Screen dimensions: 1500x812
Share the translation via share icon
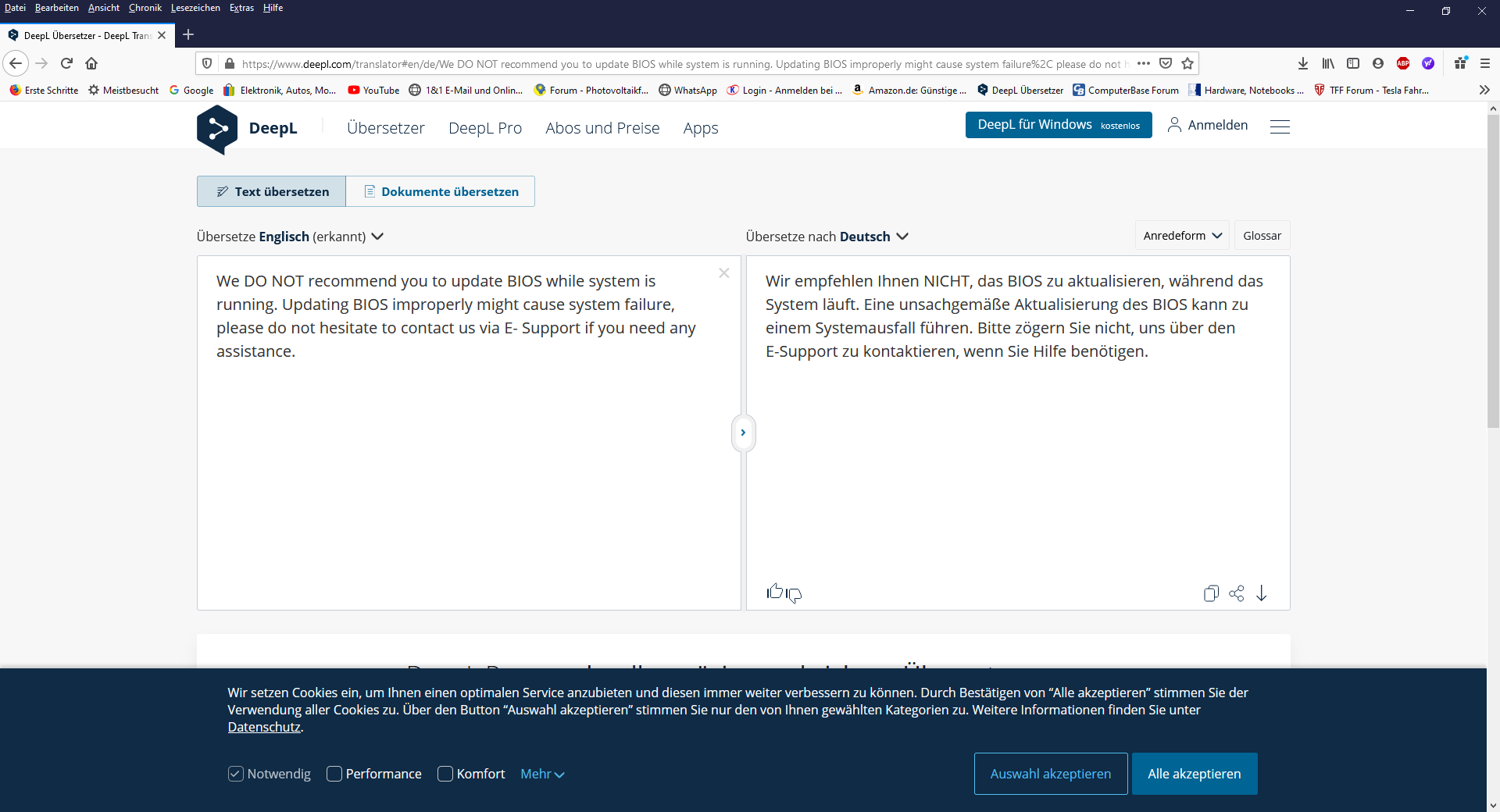coord(1236,593)
